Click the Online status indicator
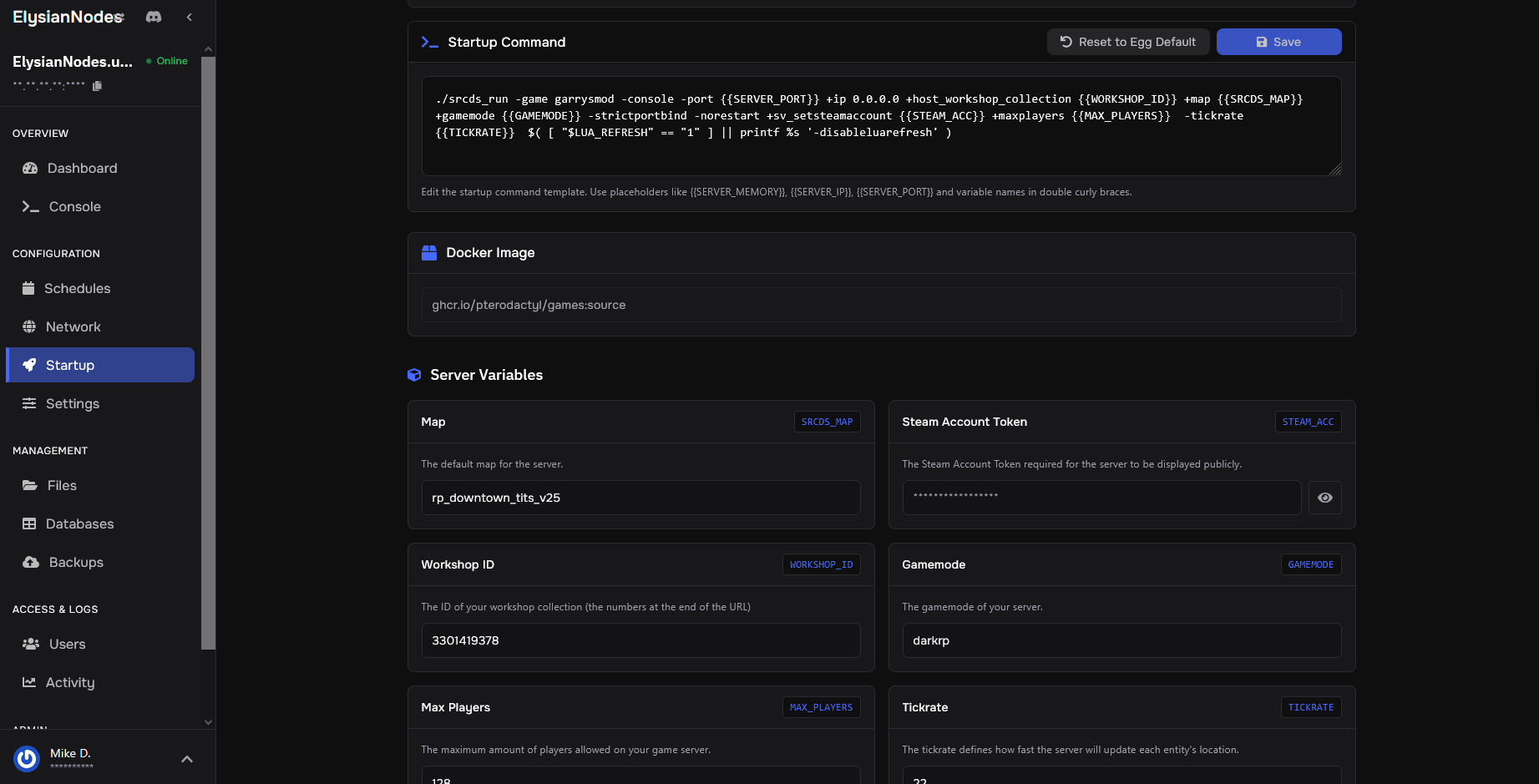 click(x=167, y=61)
